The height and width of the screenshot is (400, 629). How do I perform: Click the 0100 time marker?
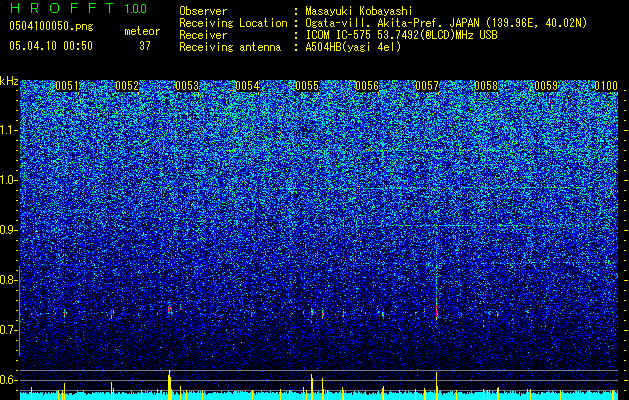tap(606, 86)
